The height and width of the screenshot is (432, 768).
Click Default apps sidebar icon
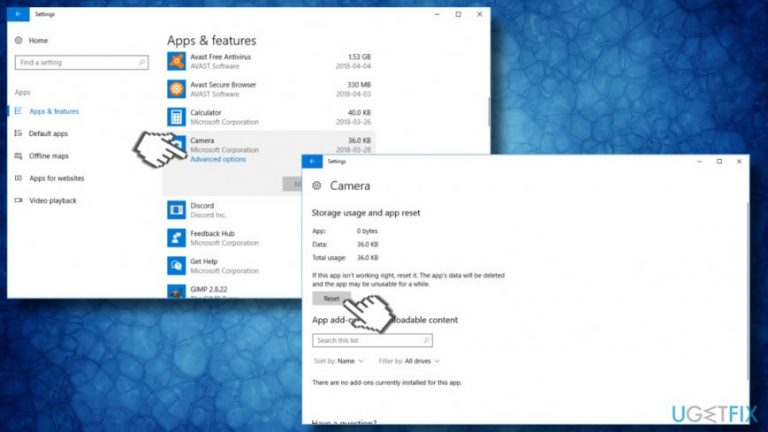pyautogui.click(x=19, y=133)
